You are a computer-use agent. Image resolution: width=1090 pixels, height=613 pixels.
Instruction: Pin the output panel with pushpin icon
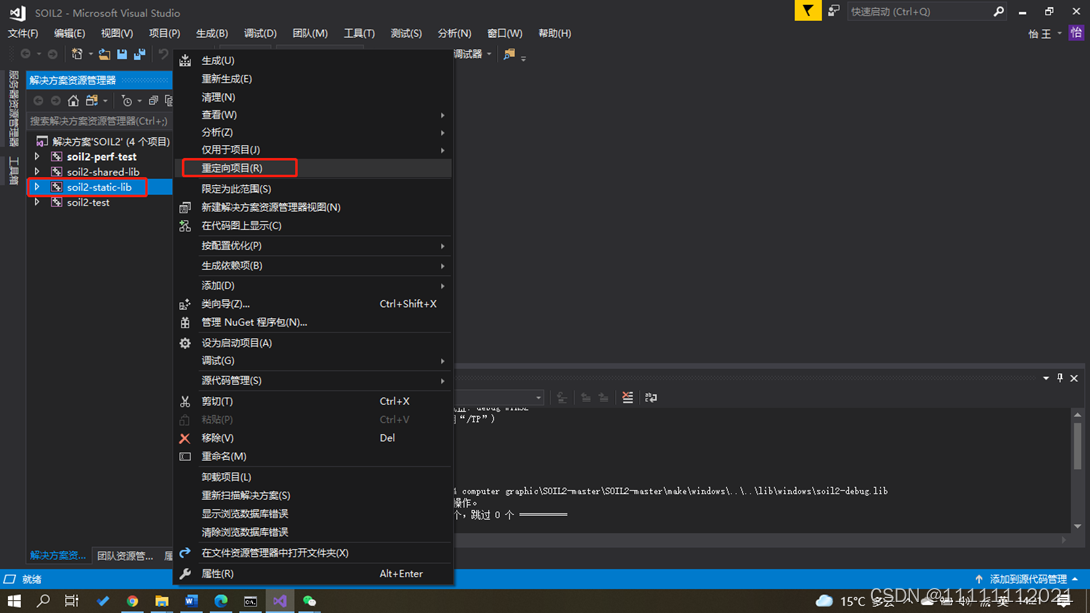(1060, 378)
